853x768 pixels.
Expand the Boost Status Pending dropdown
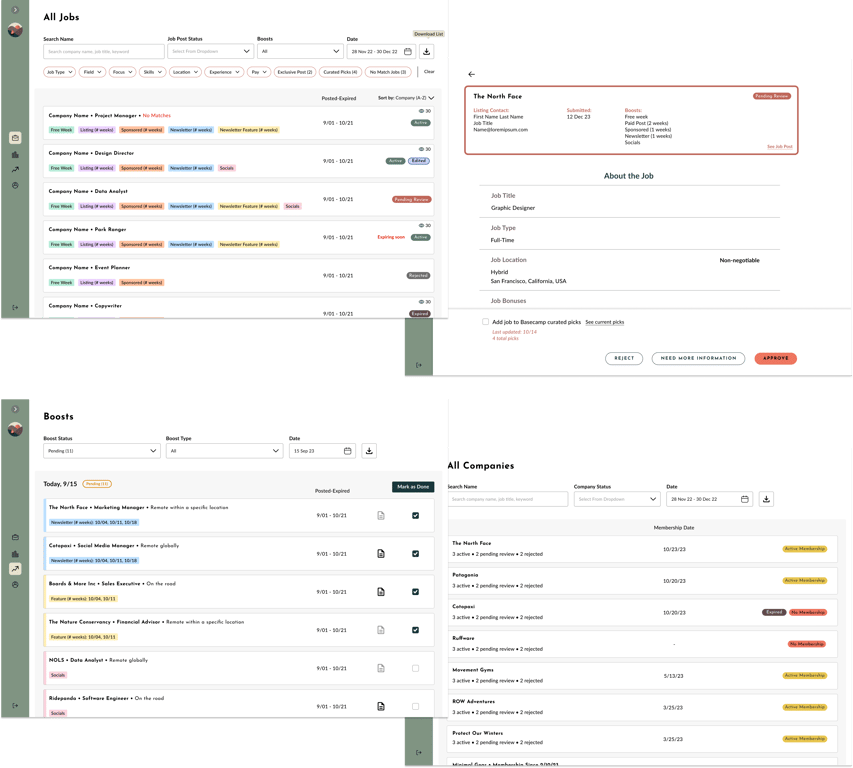[x=102, y=450]
